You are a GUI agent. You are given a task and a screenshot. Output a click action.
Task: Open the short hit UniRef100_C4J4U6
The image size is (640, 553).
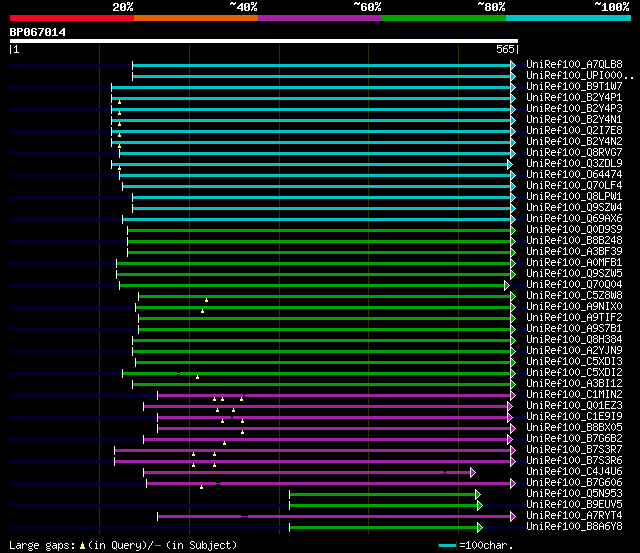pyautogui.click(x=574, y=472)
